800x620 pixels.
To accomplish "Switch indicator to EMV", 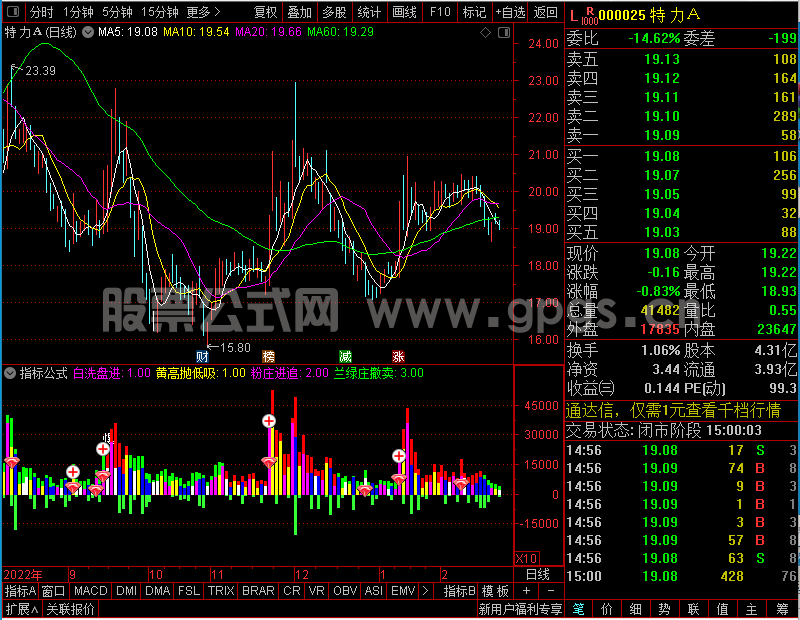I will coord(403,591).
